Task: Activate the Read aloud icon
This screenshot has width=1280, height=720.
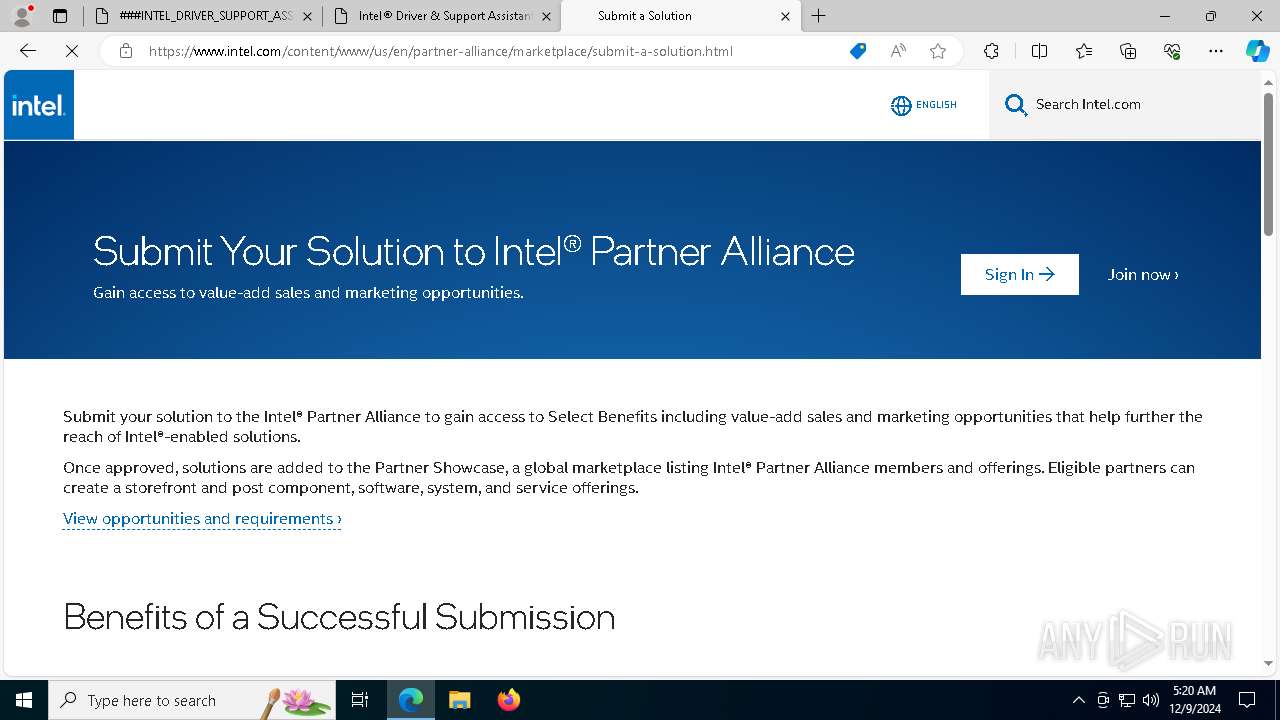Action: 898,51
